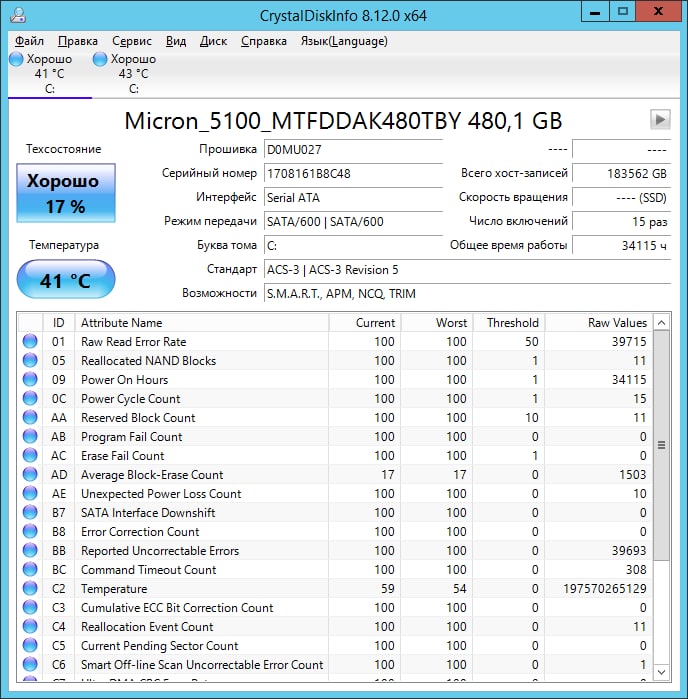Click blue status icon for Reported Uncorrectable Errors
Image resolution: width=688 pixels, height=699 pixels.
[x=30, y=551]
